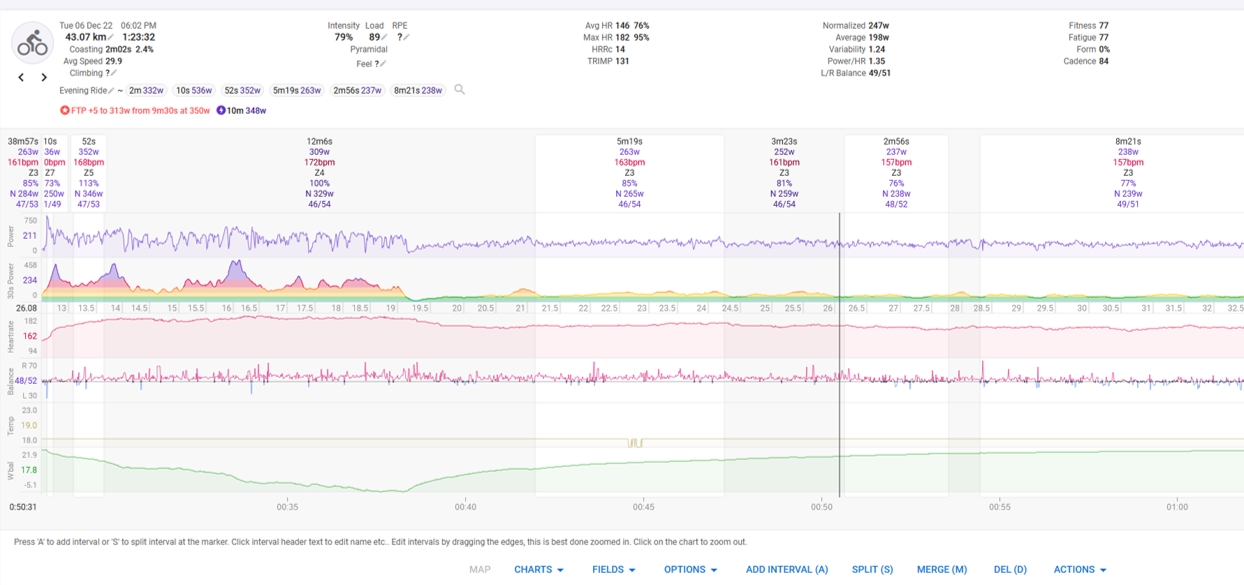Click the MAP tab at bottom
The width and height of the screenshot is (1244, 585).
coord(480,569)
